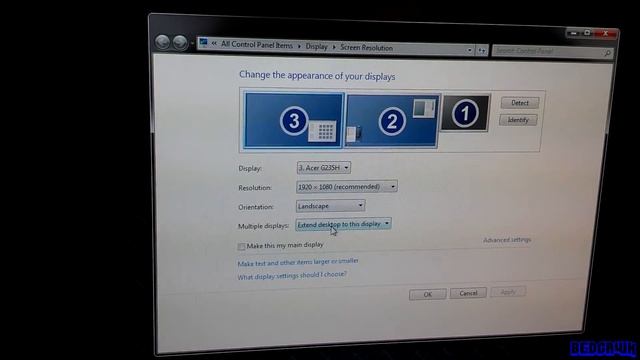Expand arrow after All Control Panel Items

[299, 46]
